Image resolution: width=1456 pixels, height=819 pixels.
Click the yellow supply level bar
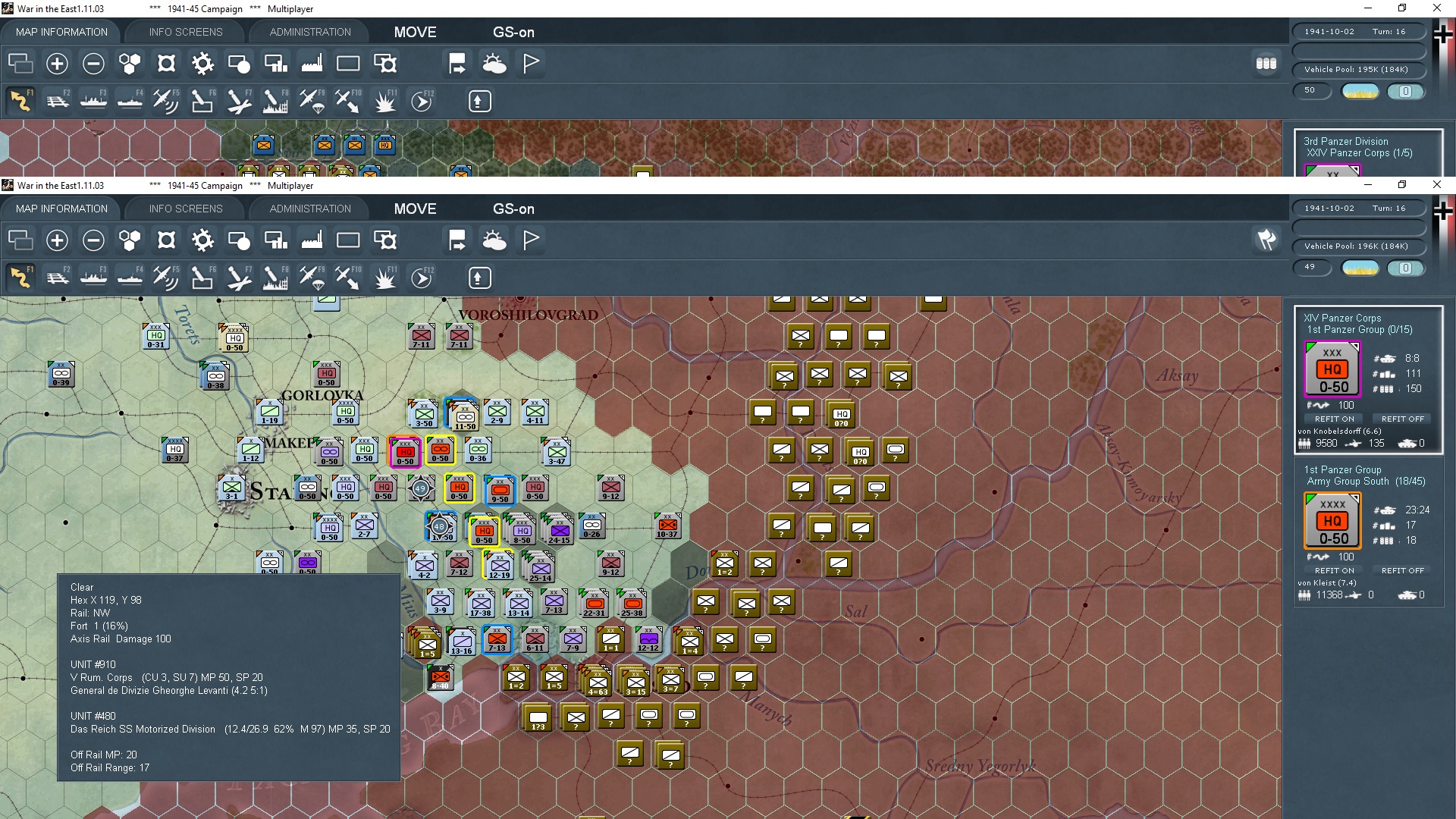pos(1361,268)
